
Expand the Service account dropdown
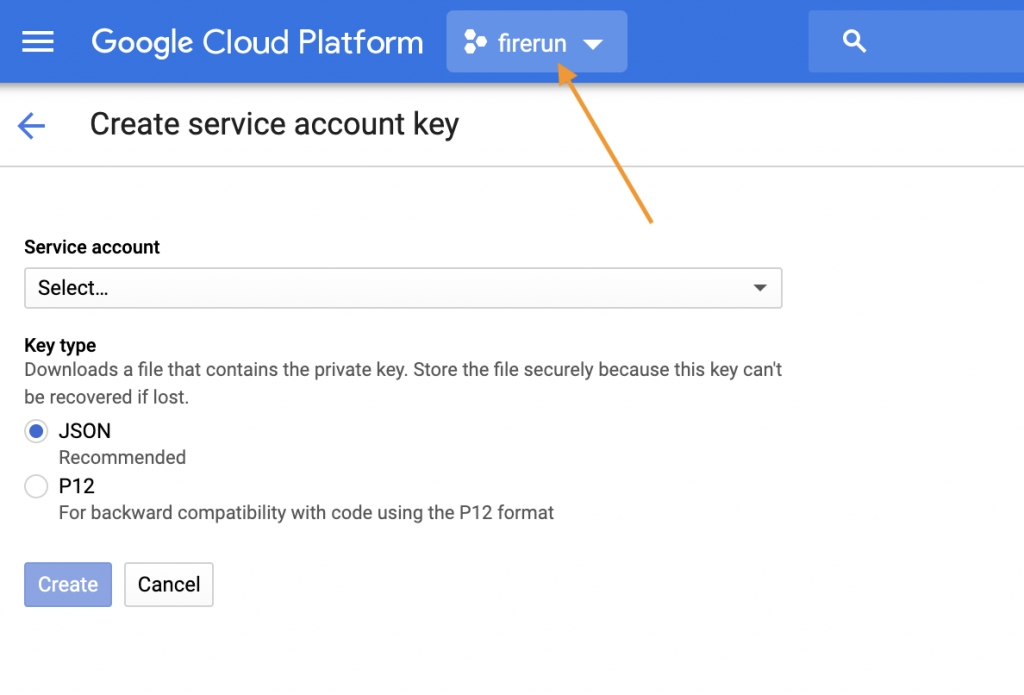[403, 287]
